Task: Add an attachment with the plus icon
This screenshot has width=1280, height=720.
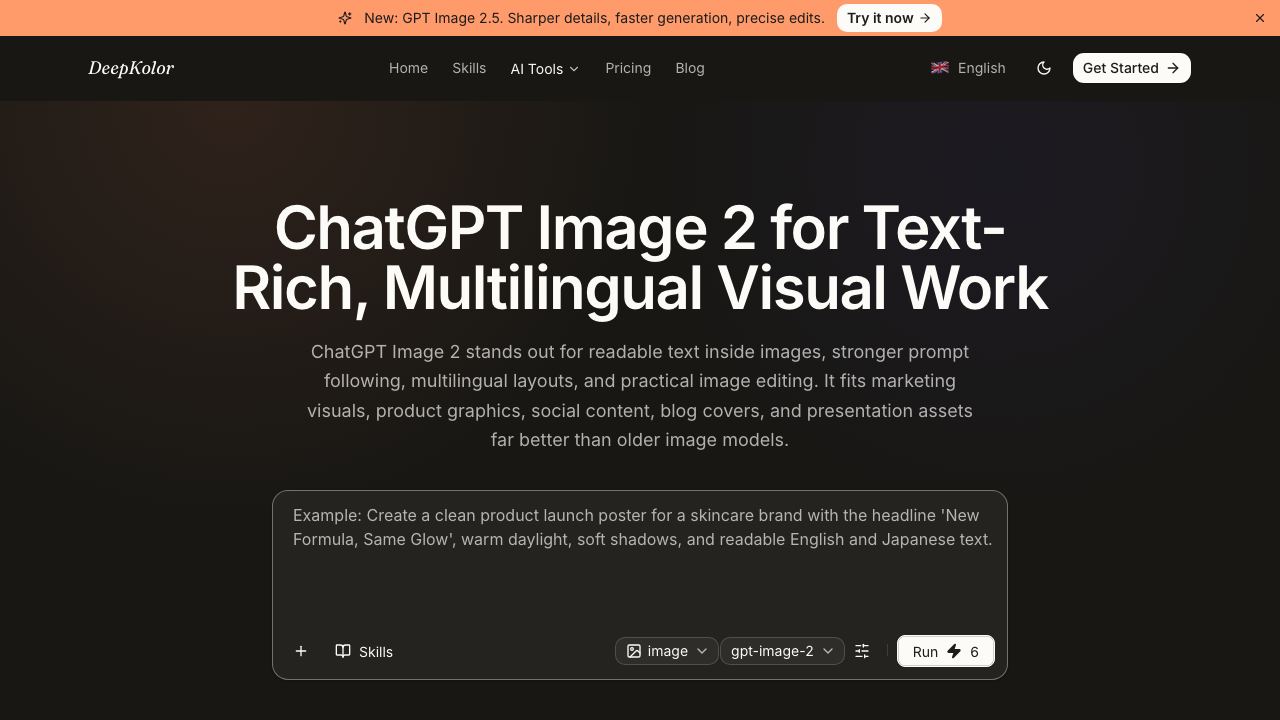Action: tap(301, 651)
